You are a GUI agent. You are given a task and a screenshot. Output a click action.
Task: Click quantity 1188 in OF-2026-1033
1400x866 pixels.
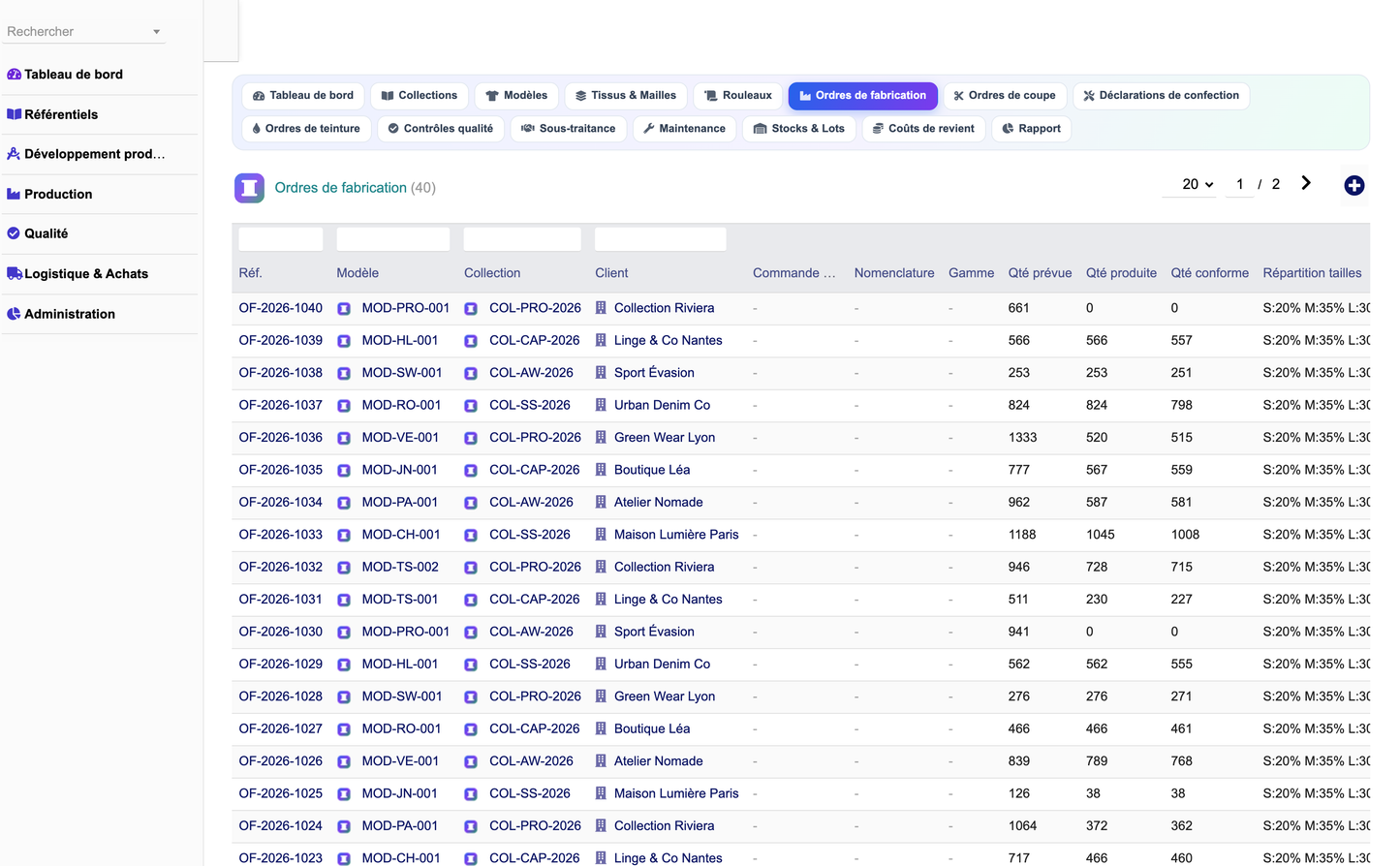(x=1022, y=535)
